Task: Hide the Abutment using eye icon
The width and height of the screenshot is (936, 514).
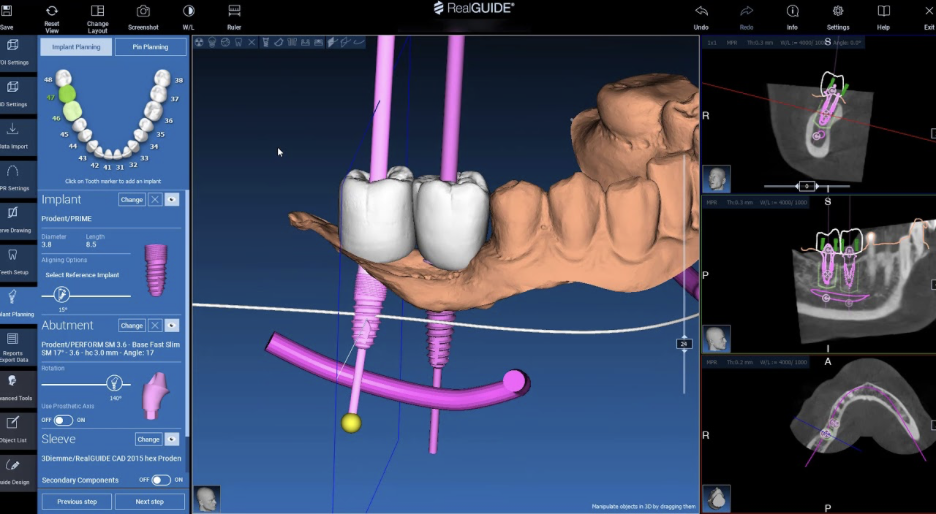Action: (172, 326)
